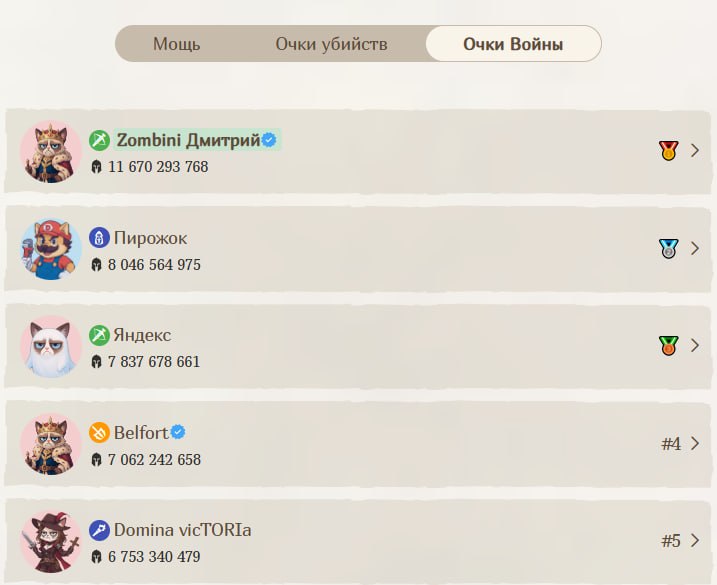Click the verified badge next to Zombini Дмитрий
Viewport: 717px width, 585px height.
coord(269,140)
